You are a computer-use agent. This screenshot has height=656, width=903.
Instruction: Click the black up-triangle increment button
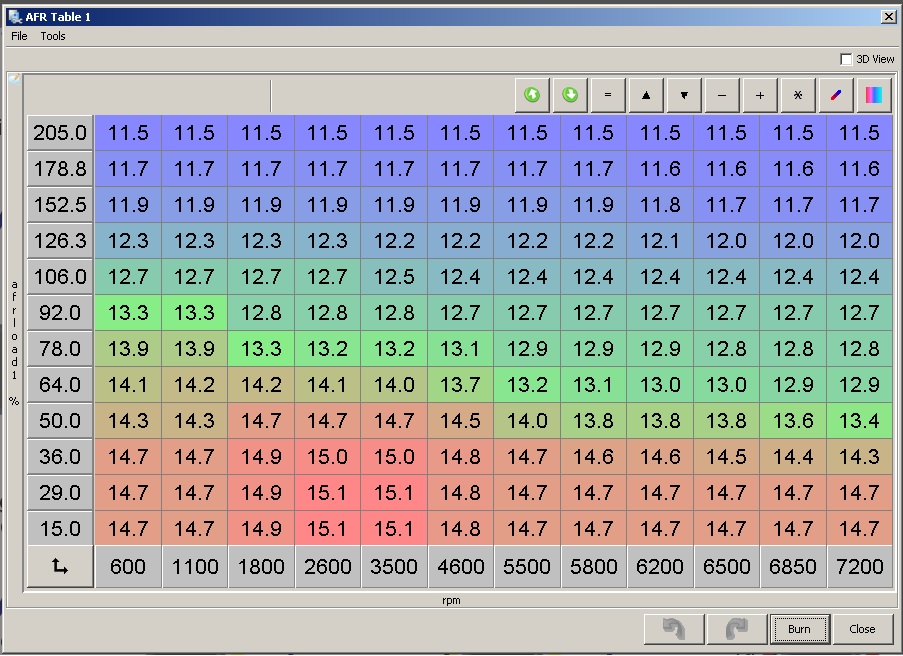coord(646,95)
